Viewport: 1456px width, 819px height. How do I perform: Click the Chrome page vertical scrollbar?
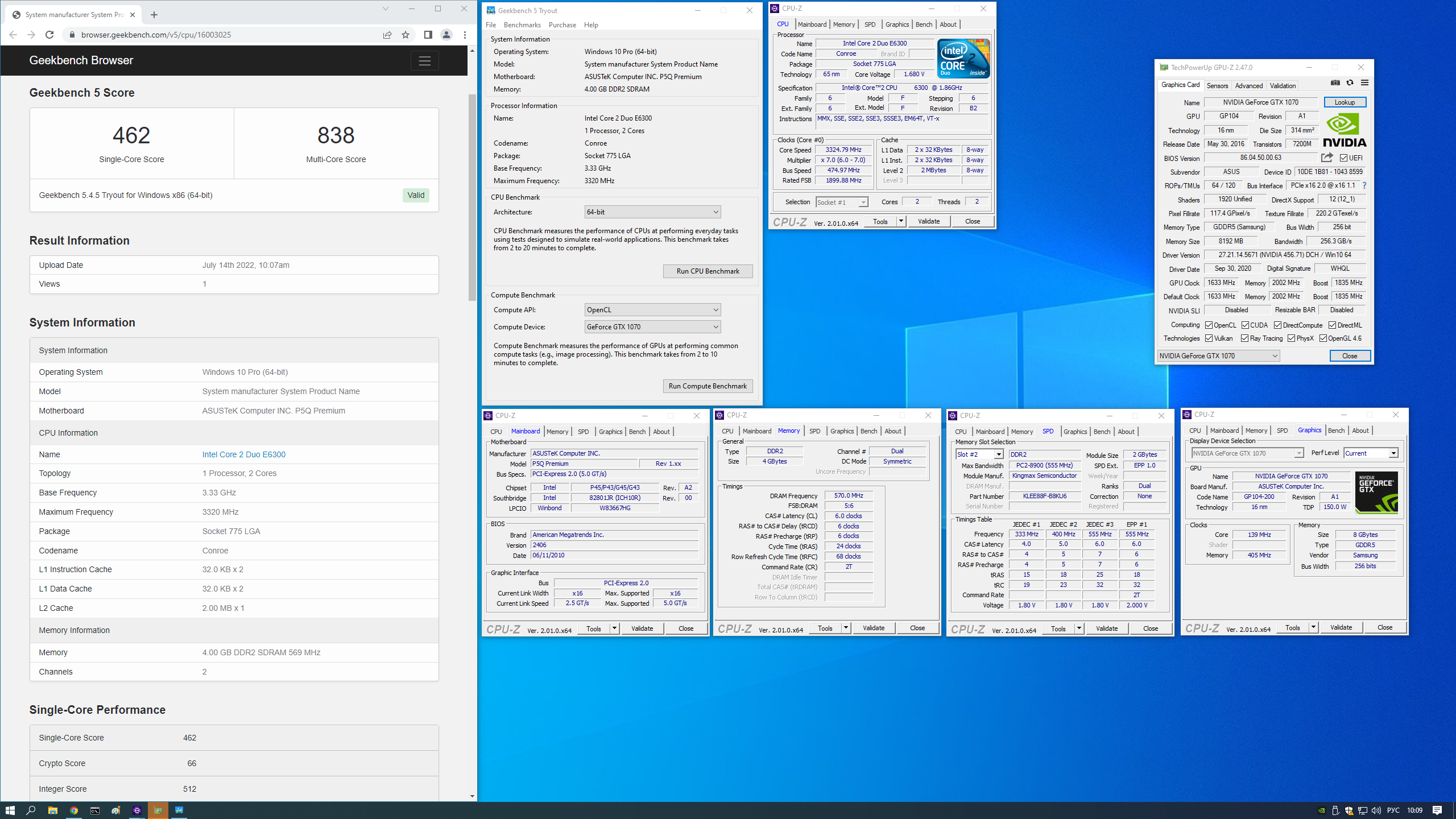472,197
